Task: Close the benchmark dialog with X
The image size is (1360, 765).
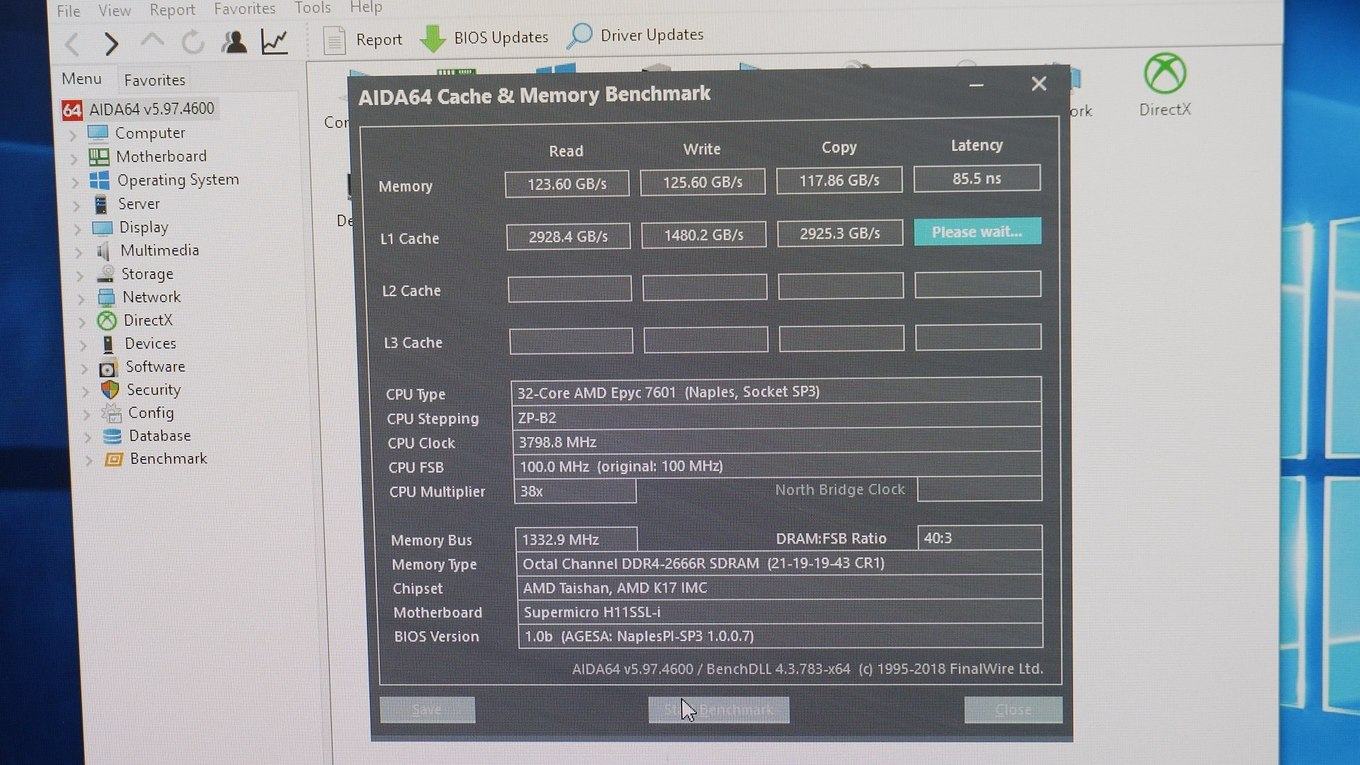Action: 1039,84
